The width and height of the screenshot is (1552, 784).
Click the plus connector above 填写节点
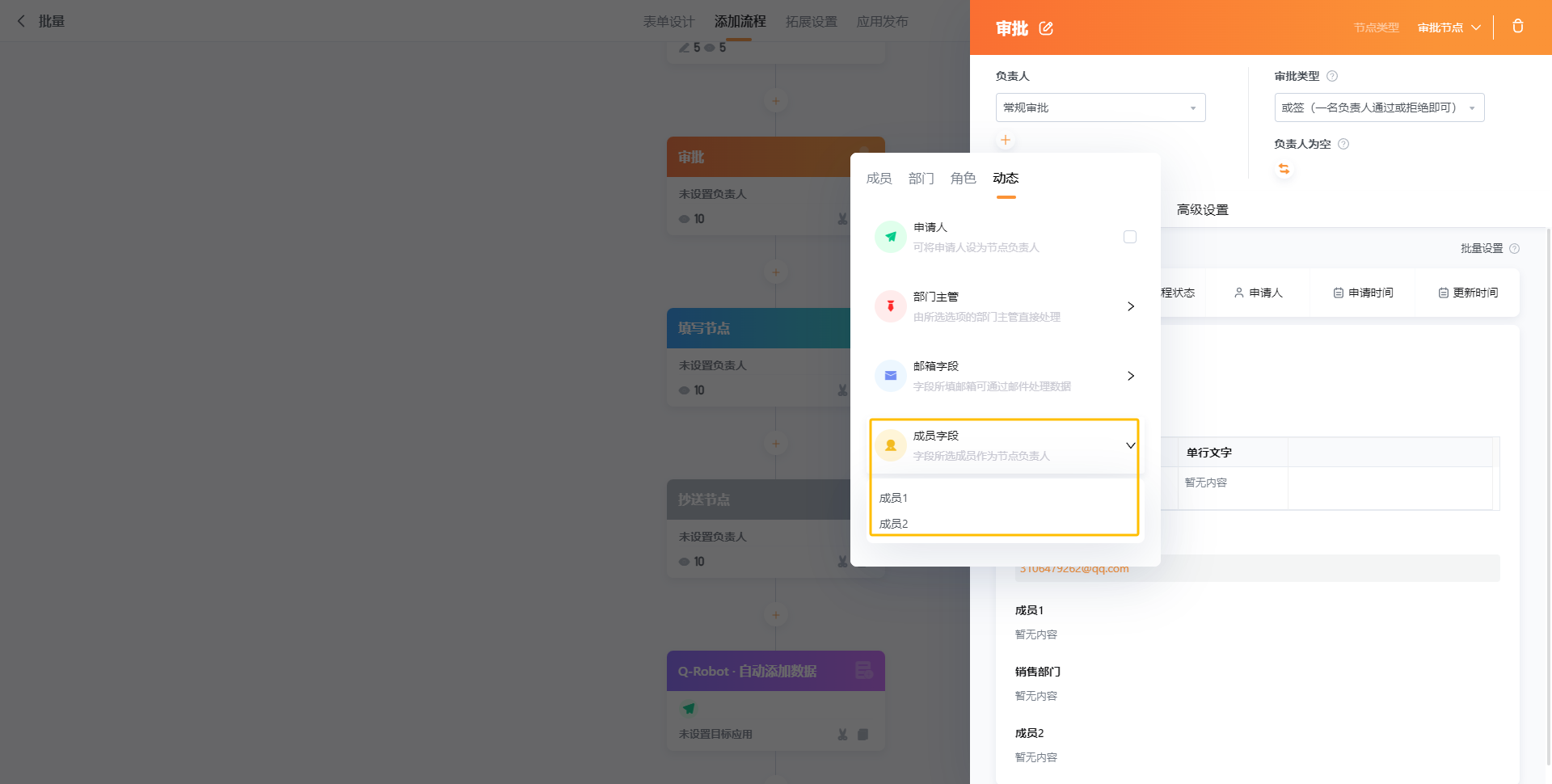tap(776, 272)
